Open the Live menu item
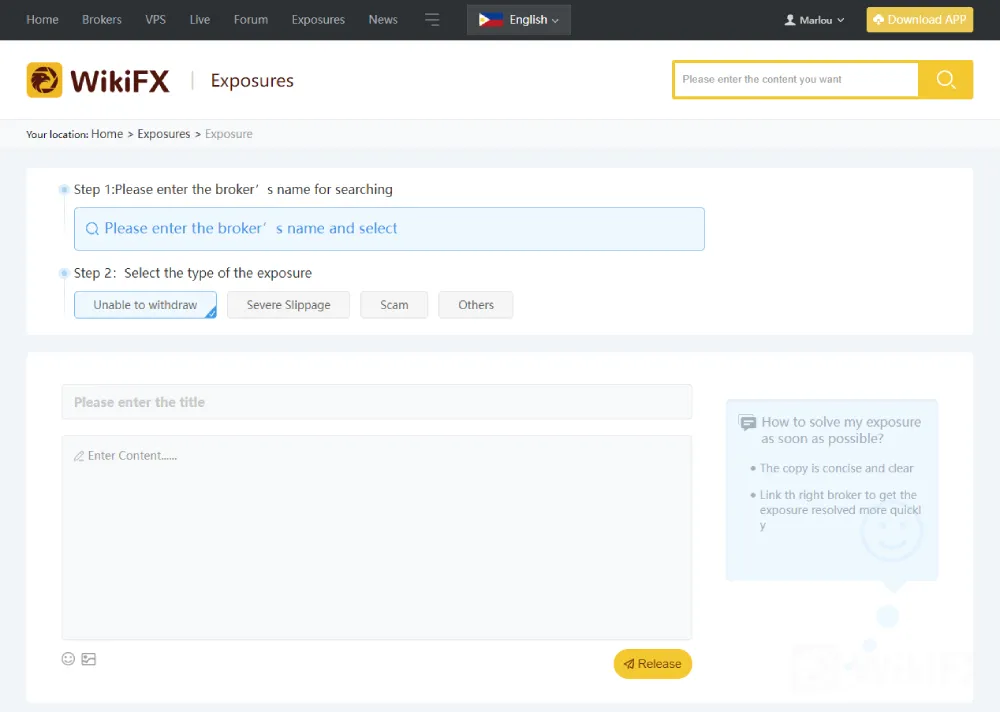The height and width of the screenshot is (712, 1000). 200,20
